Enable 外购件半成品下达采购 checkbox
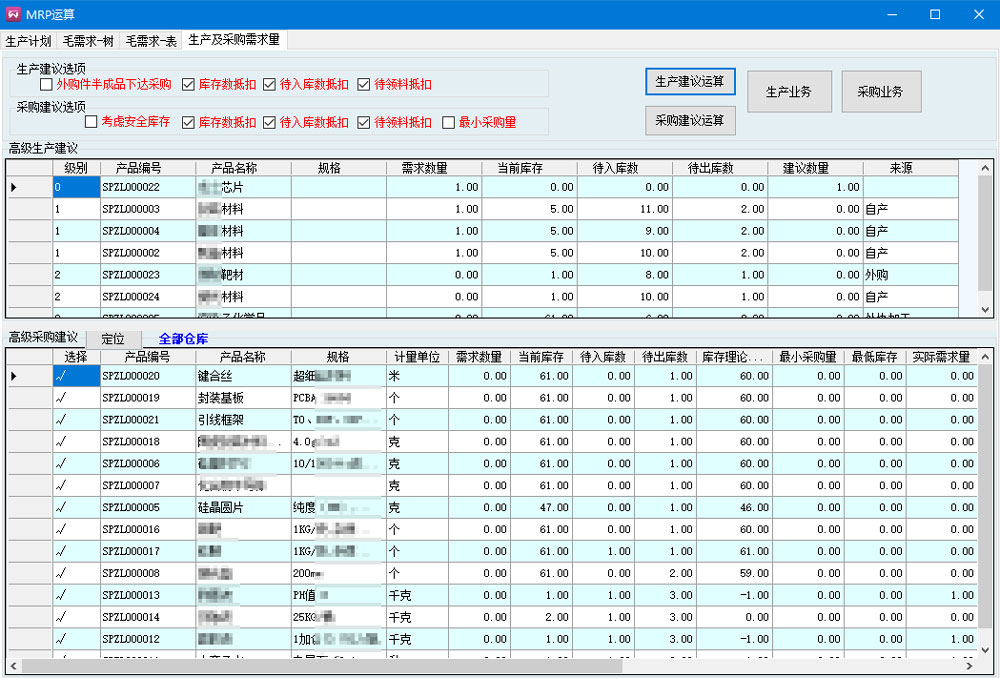 [47, 85]
